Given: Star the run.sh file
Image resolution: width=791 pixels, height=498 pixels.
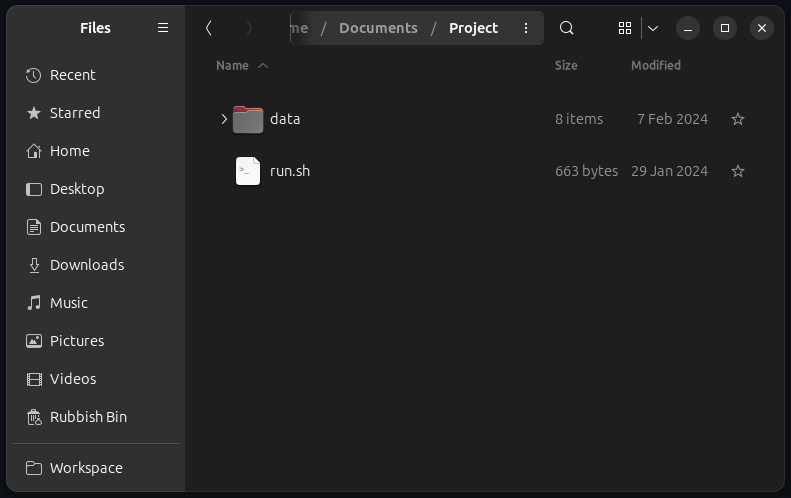Looking at the screenshot, I should 738,171.
